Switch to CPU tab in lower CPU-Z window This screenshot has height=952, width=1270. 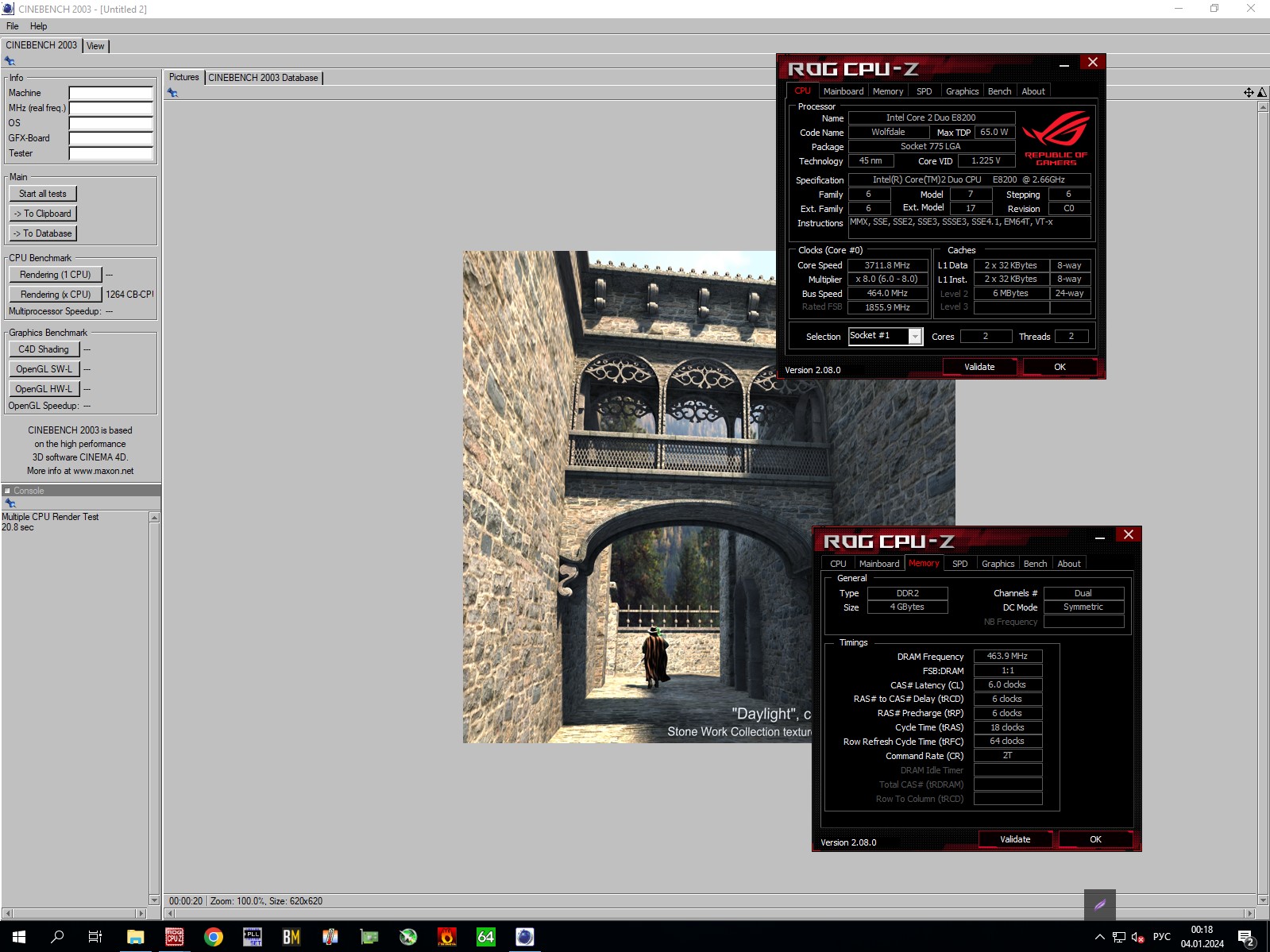(x=838, y=564)
